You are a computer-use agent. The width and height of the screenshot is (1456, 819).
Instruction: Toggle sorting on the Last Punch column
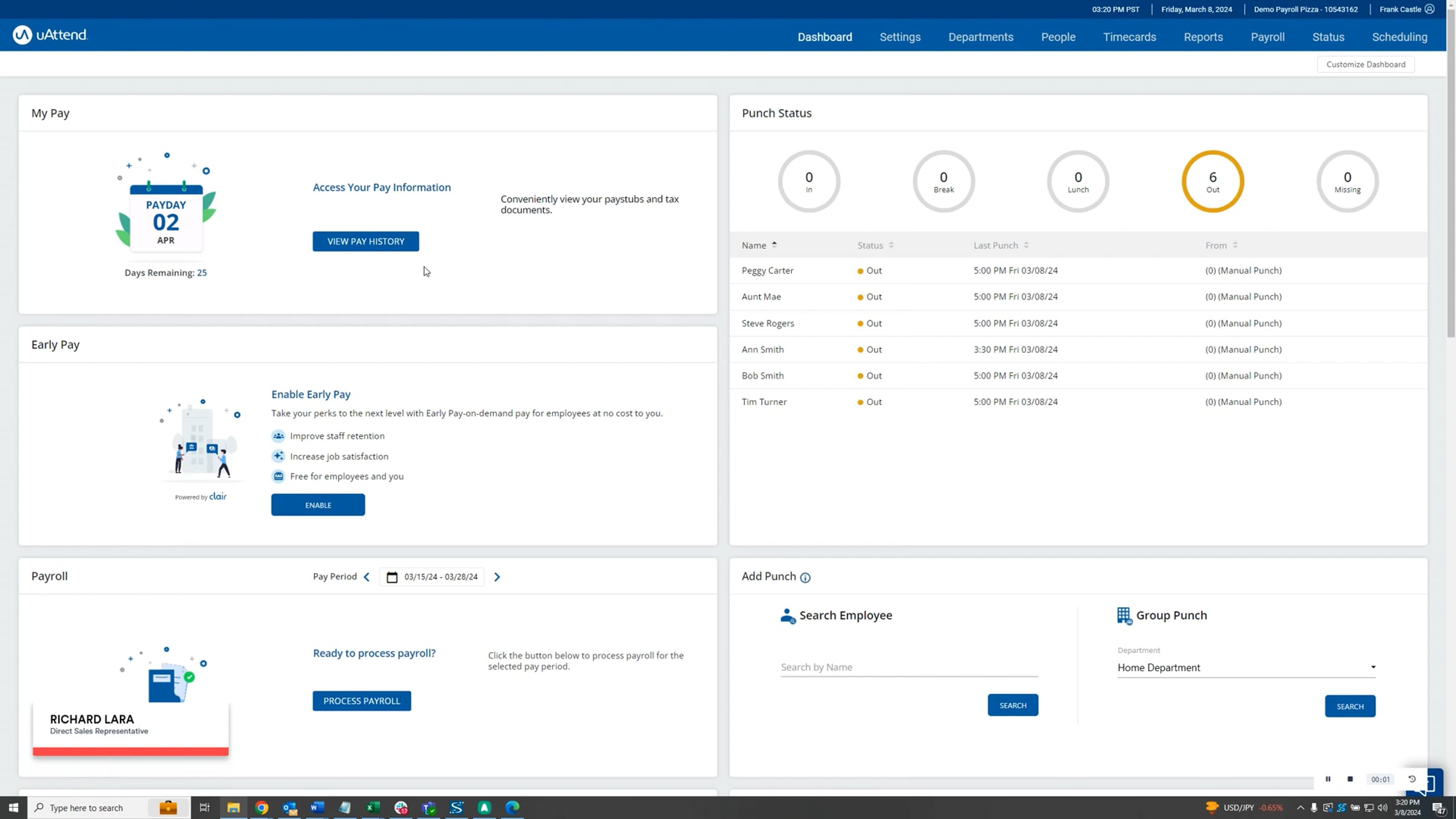coord(1025,244)
